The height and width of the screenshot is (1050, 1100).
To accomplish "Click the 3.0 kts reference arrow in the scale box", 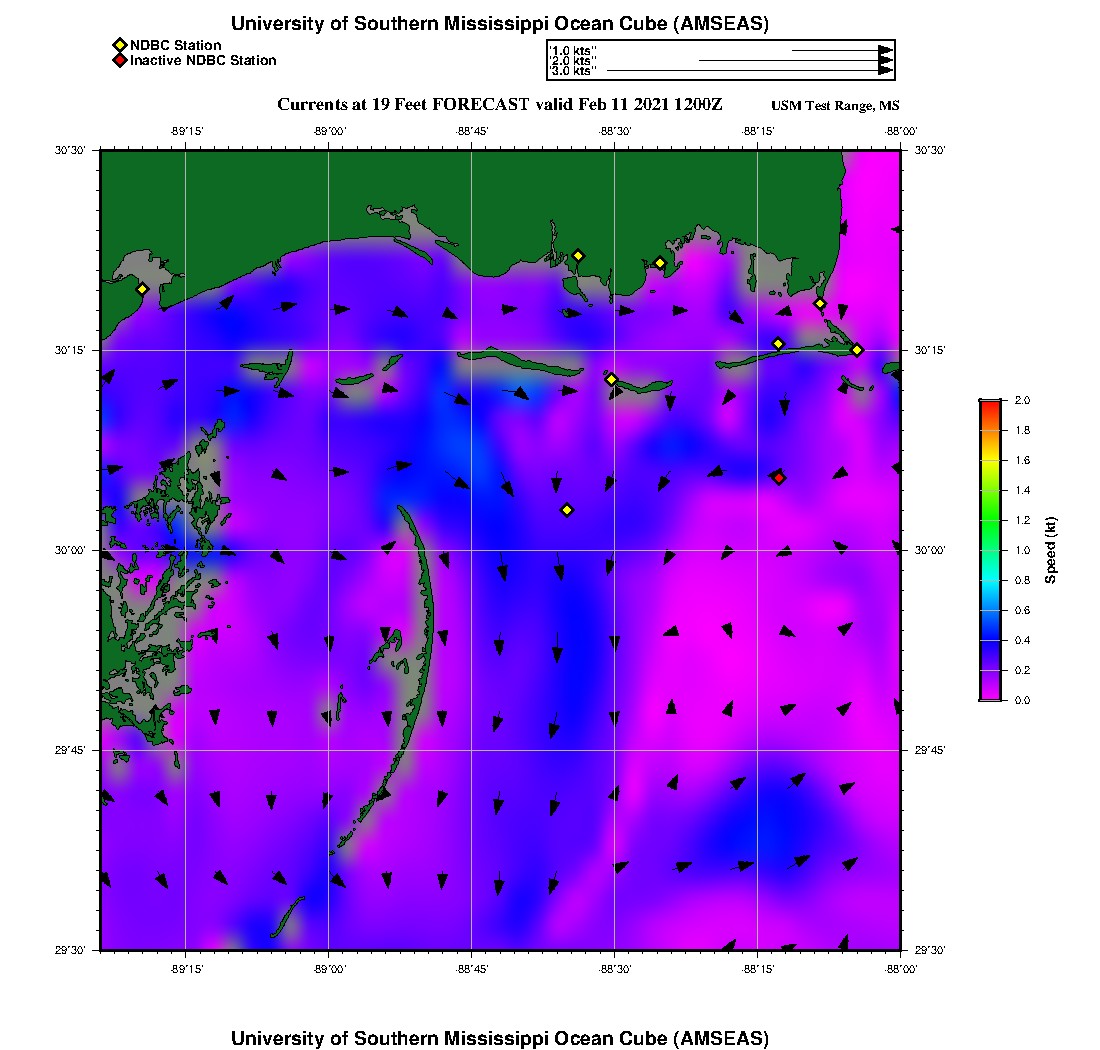I will click(x=750, y=70).
